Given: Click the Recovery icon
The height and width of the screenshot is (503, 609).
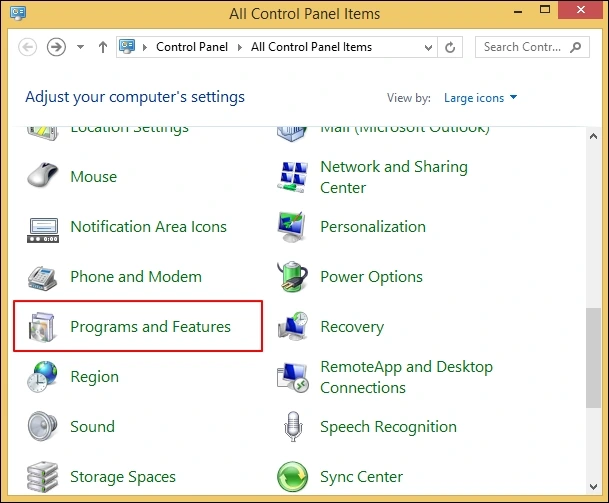Looking at the screenshot, I should [293, 326].
